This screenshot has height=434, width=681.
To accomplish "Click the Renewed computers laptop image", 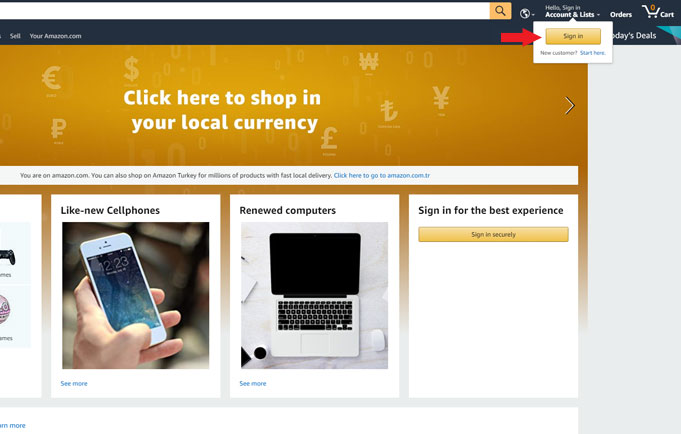I will [314, 295].
